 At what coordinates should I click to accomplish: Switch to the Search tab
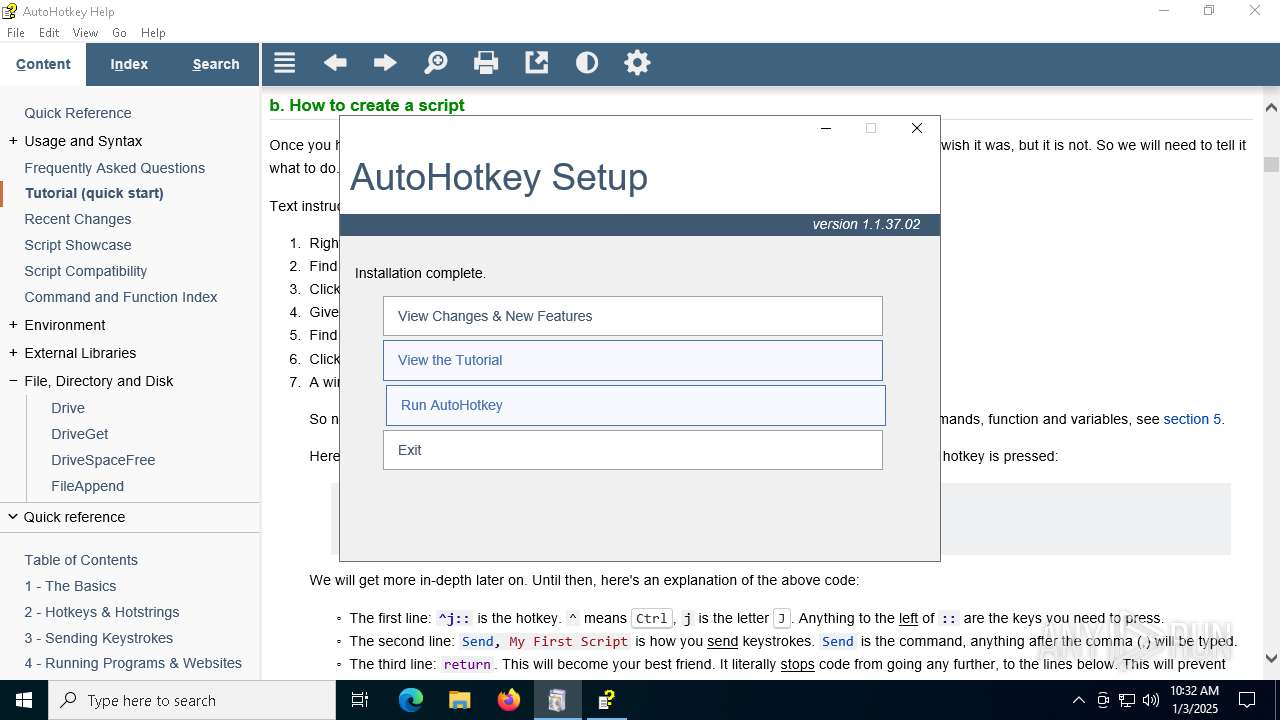[216, 64]
